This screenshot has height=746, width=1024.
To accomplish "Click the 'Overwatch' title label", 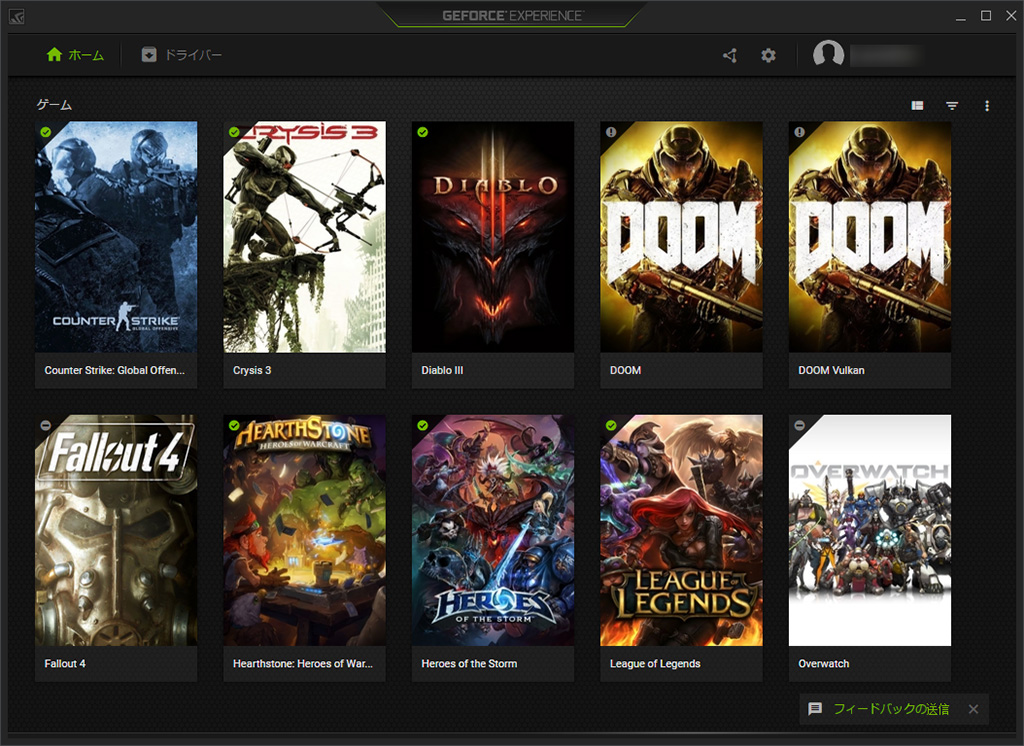I will coord(824,664).
